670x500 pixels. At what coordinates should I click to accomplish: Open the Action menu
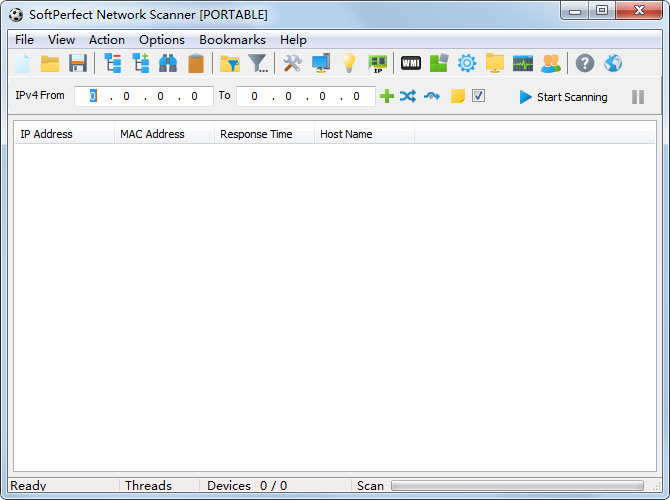(x=107, y=40)
